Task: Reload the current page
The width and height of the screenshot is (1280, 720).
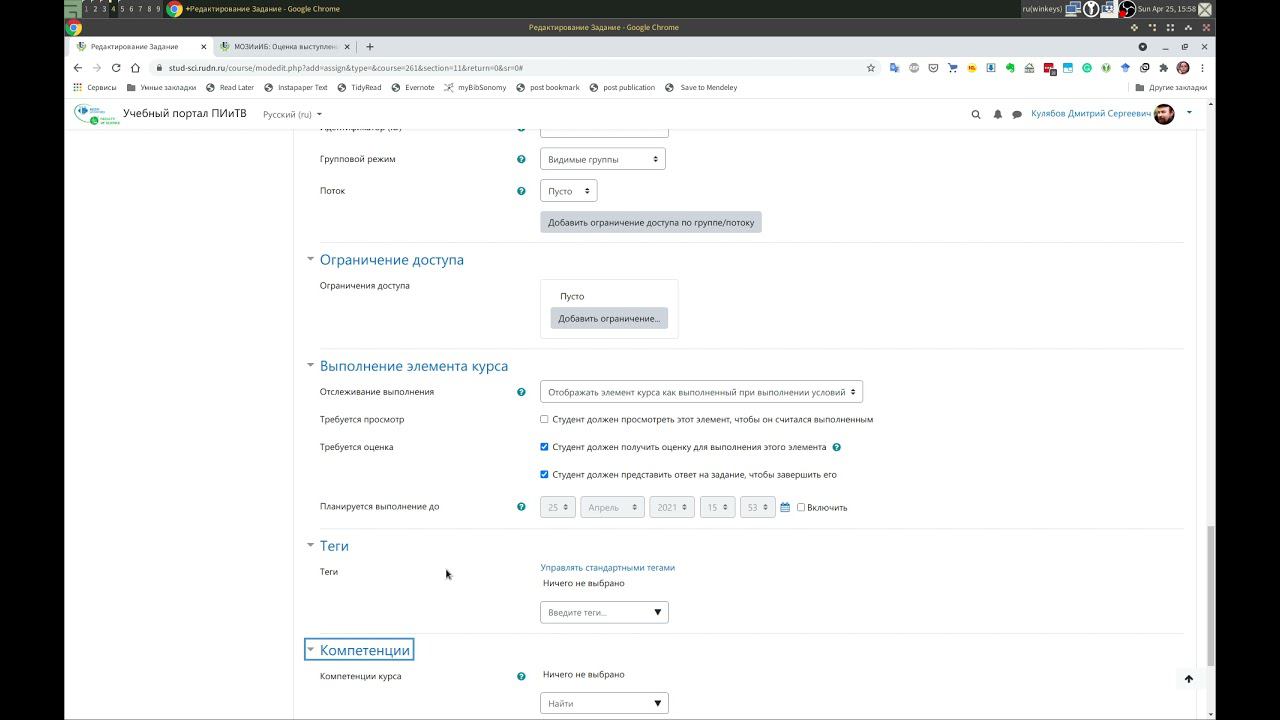Action: coord(116,68)
